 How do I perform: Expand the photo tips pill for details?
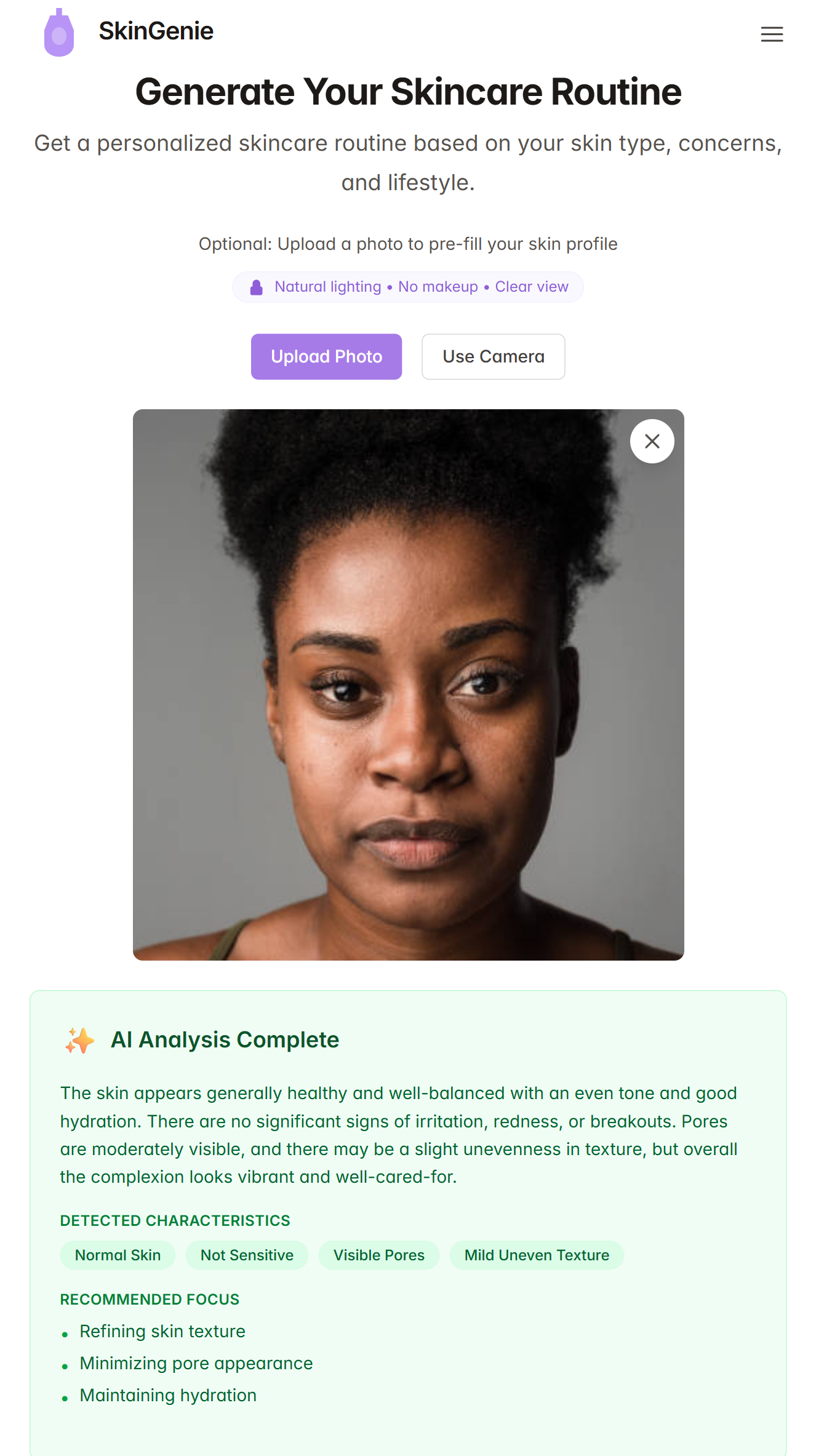pyautogui.click(x=408, y=286)
